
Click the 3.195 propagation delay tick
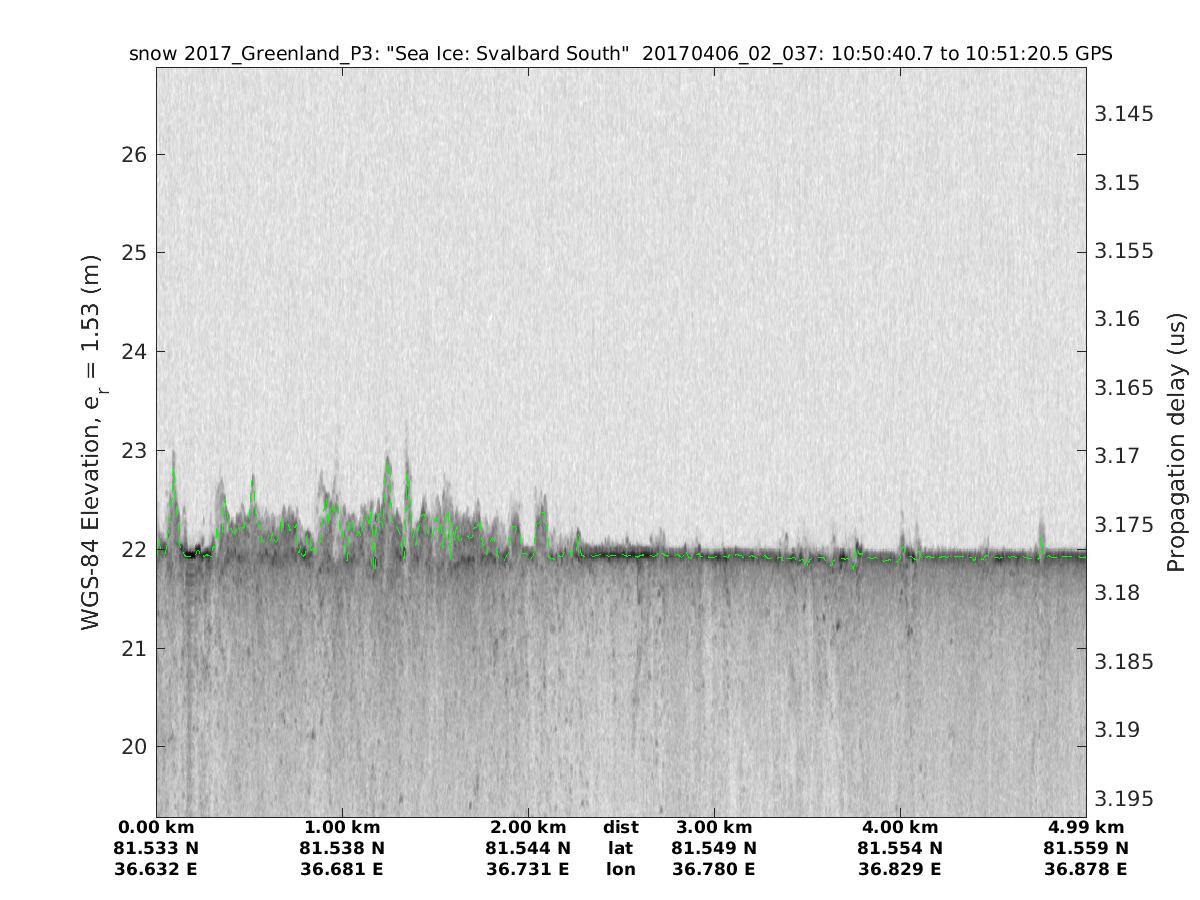(x=1123, y=798)
